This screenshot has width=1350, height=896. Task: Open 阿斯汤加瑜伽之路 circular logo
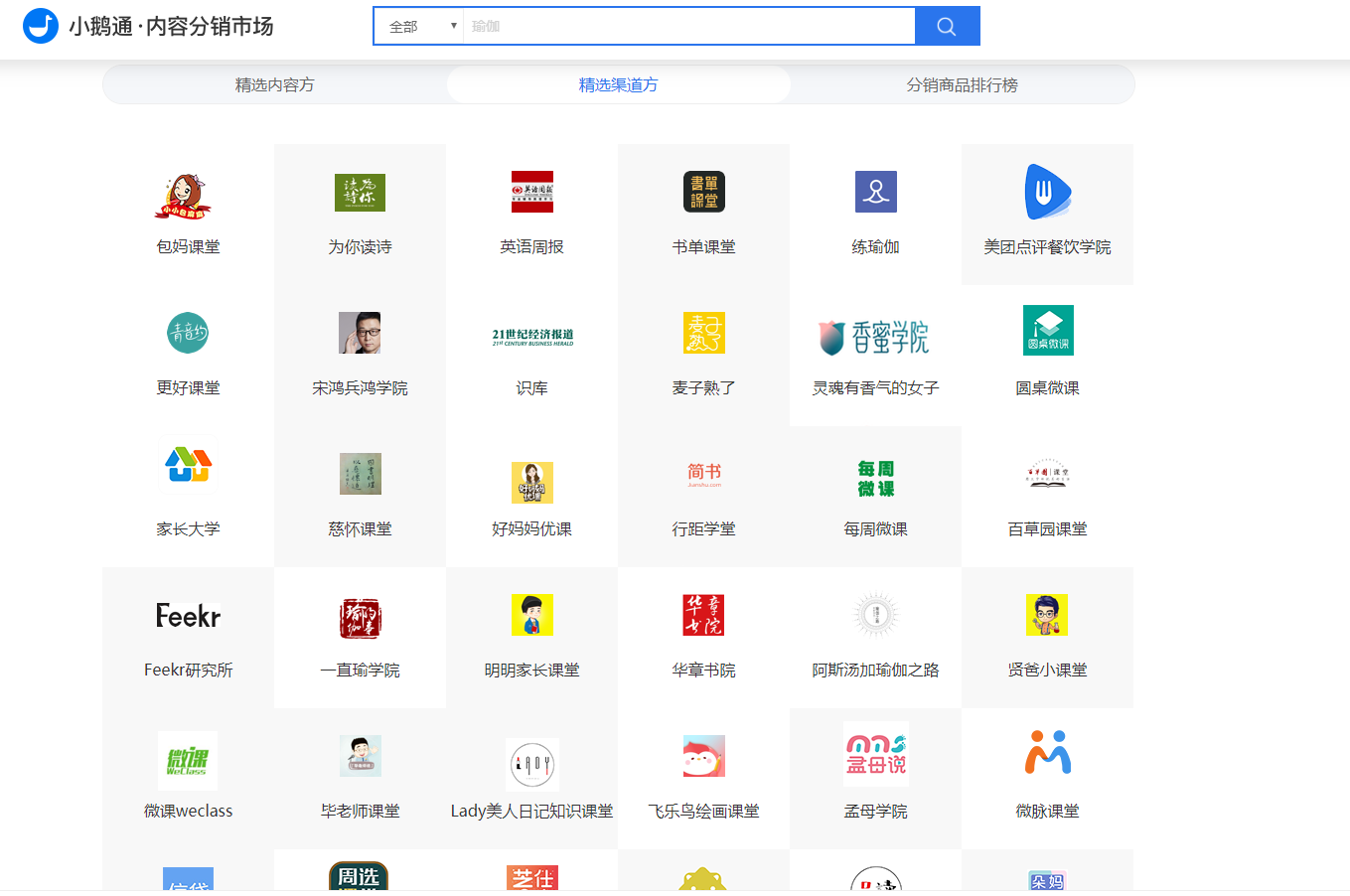click(875, 615)
